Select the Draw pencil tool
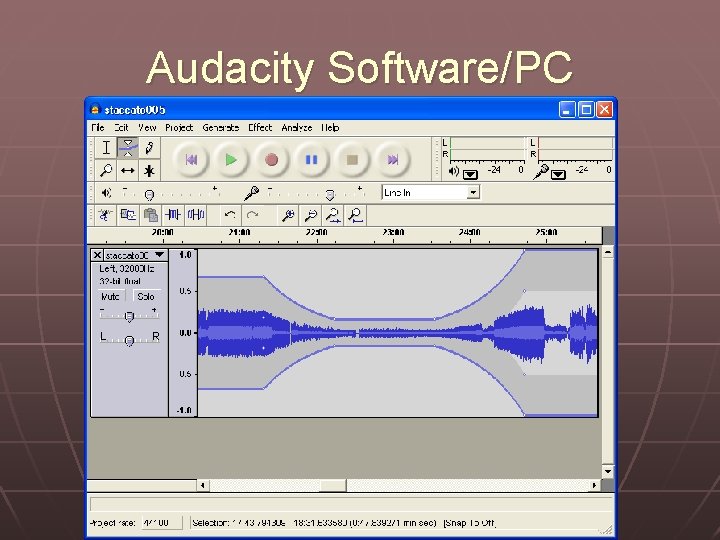720x540 pixels. tap(149, 148)
